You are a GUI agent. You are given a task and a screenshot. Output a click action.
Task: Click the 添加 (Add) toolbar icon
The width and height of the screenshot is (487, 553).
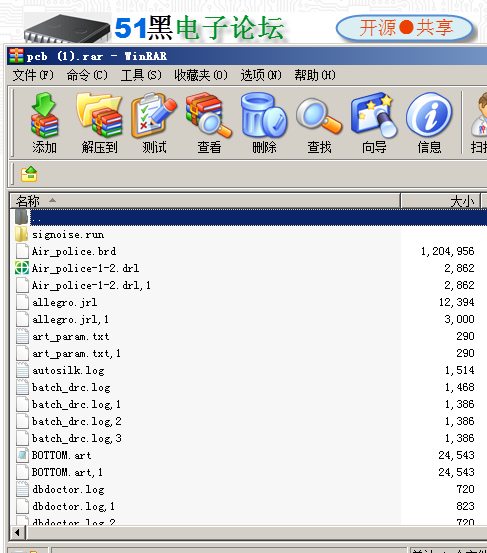(44, 123)
